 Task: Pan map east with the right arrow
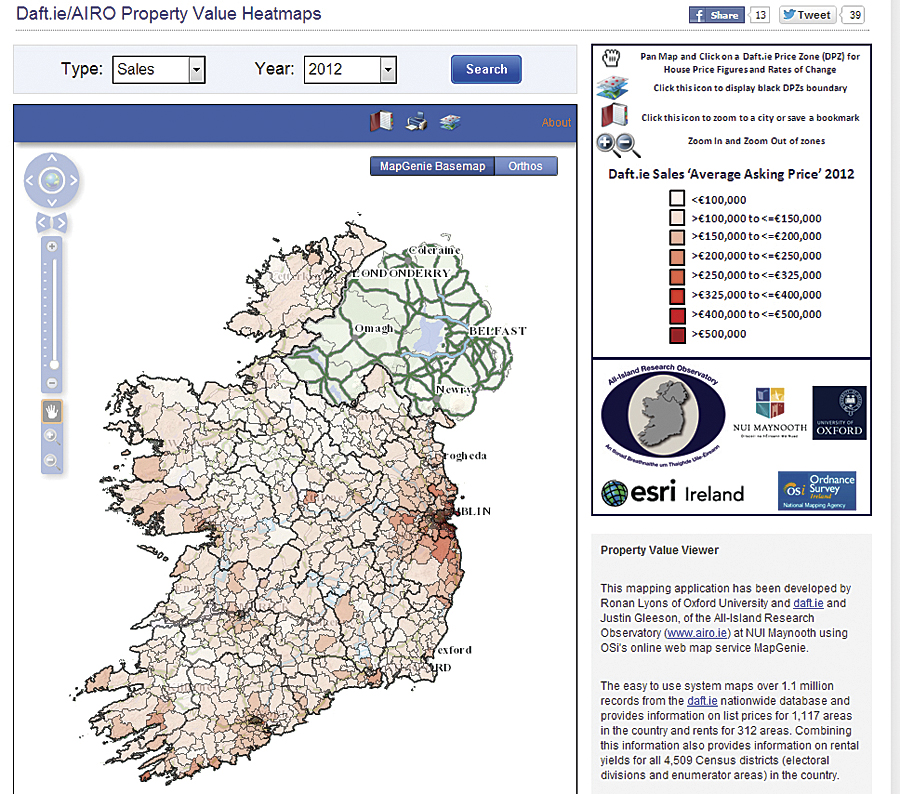click(x=73, y=180)
